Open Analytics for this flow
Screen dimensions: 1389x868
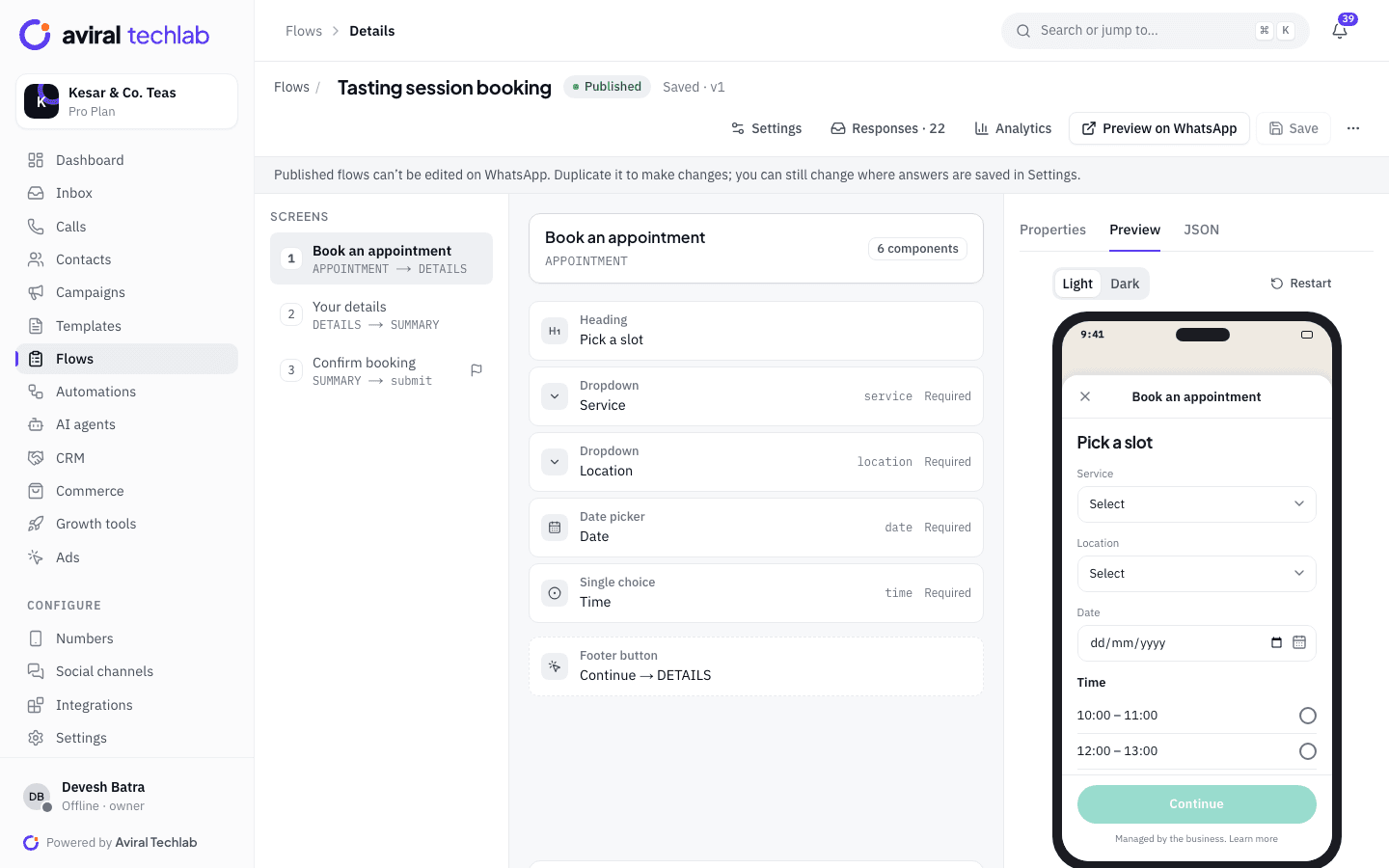pos(1013,128)
